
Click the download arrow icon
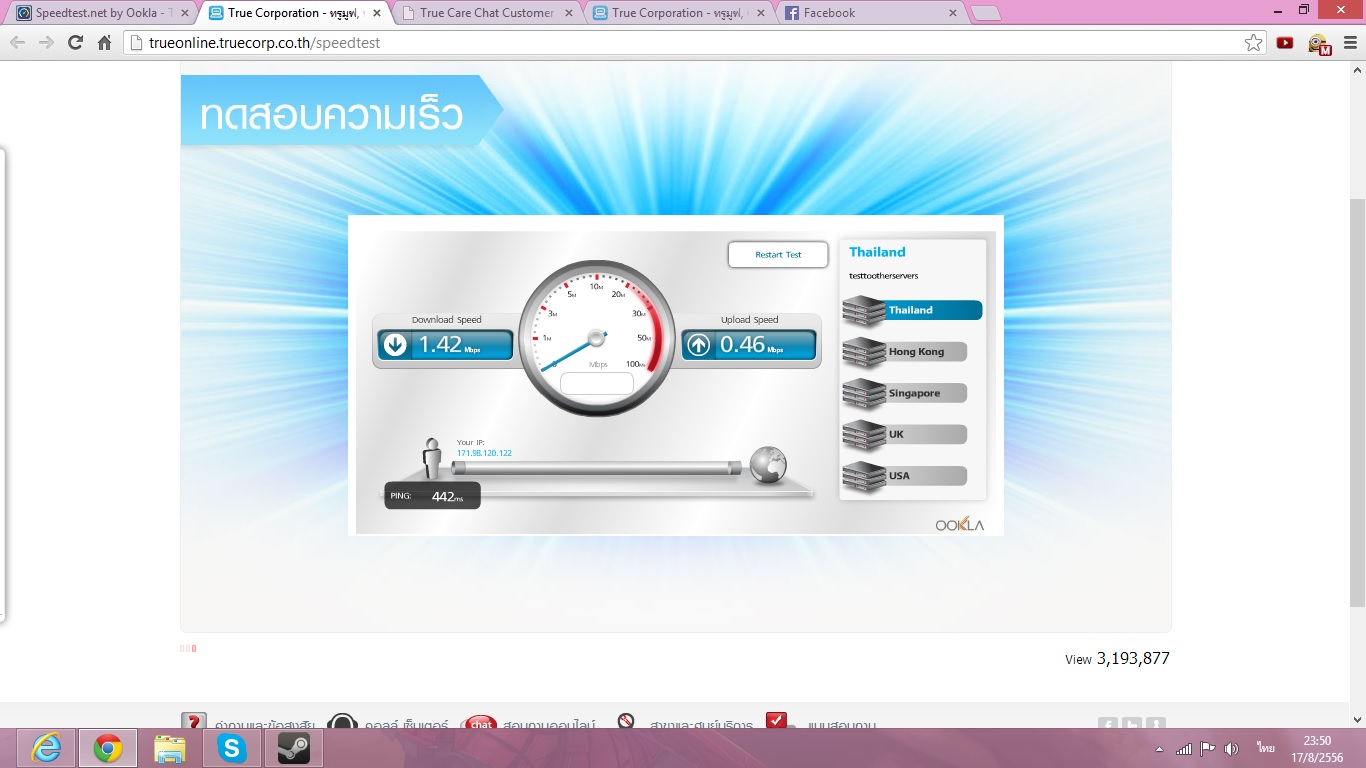(395, 345)
